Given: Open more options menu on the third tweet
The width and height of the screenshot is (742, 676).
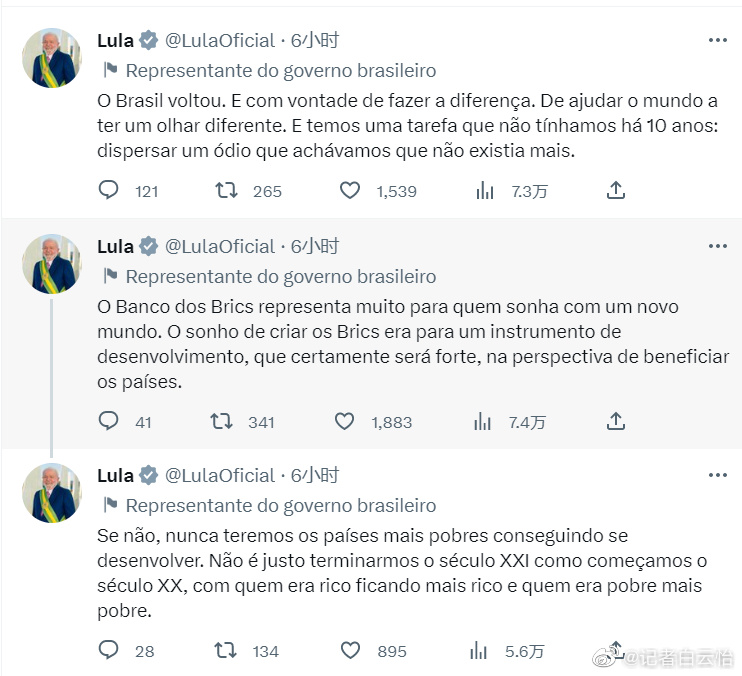Looking at the screenshot, I should (x=717, y=475).
